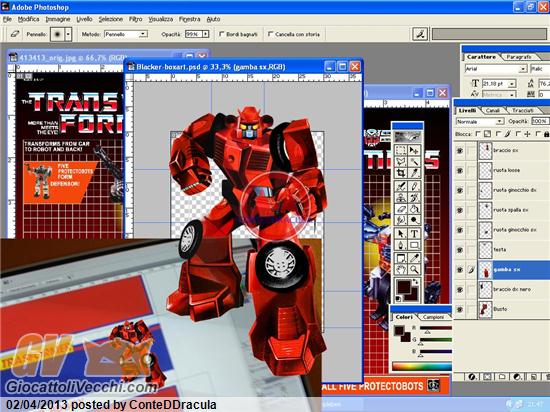Screen dimensions: 550x412
Task: Select the Pen tool
Action: [x=401, y=245]
